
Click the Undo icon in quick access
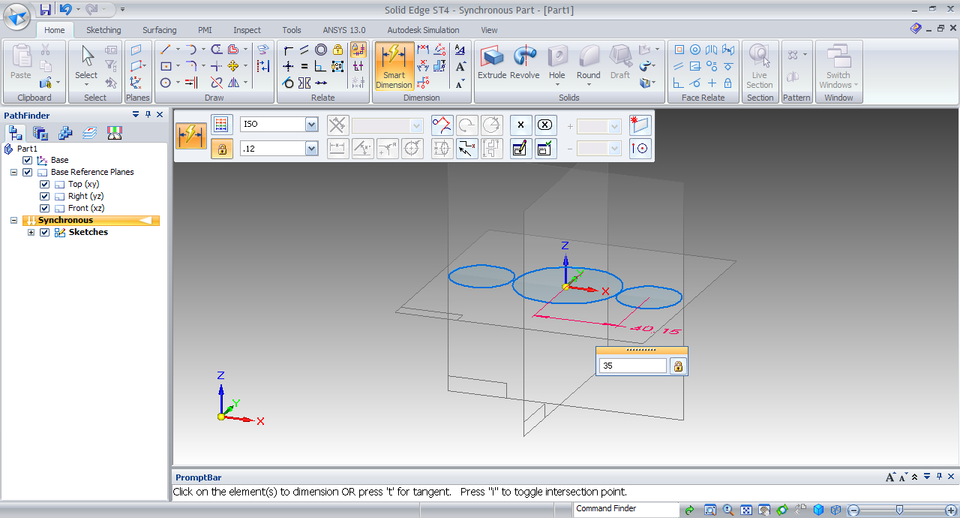tap(65, 9)
